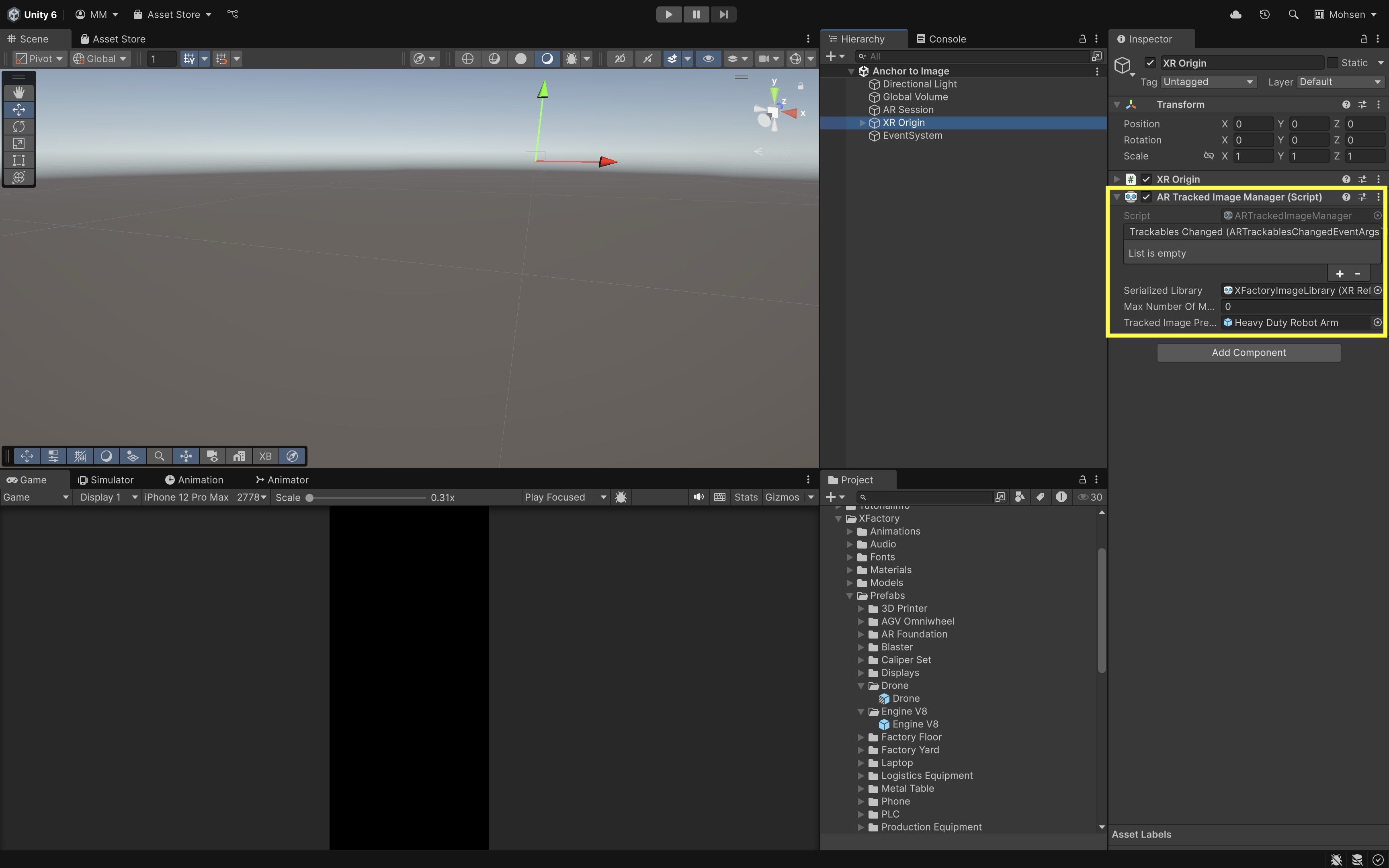Image resolution: width=1389 pixels, height=868 pixels.
Task: Open the Undo History icon
Action: (1264, 14)
